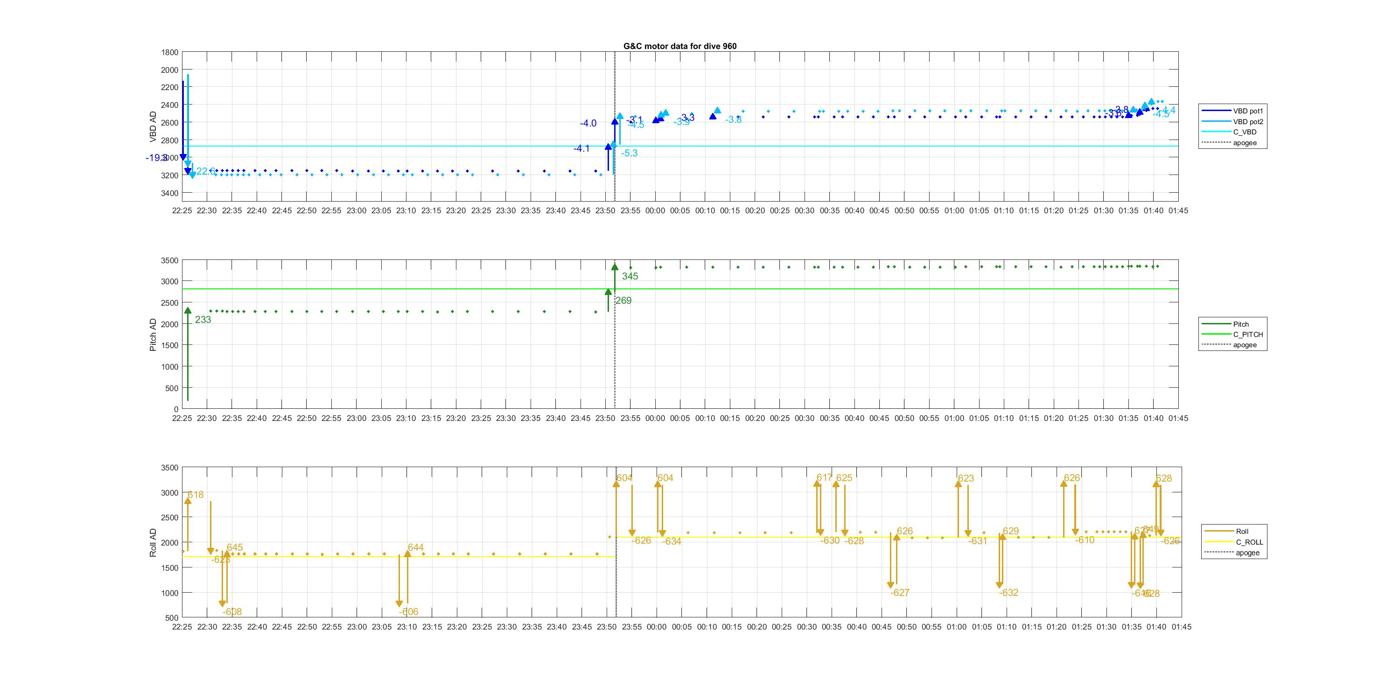Image resolution: width=1400 pixels, height=693 pixels.
Task: Click the '269' pitch data label
Action: point(623,300)
